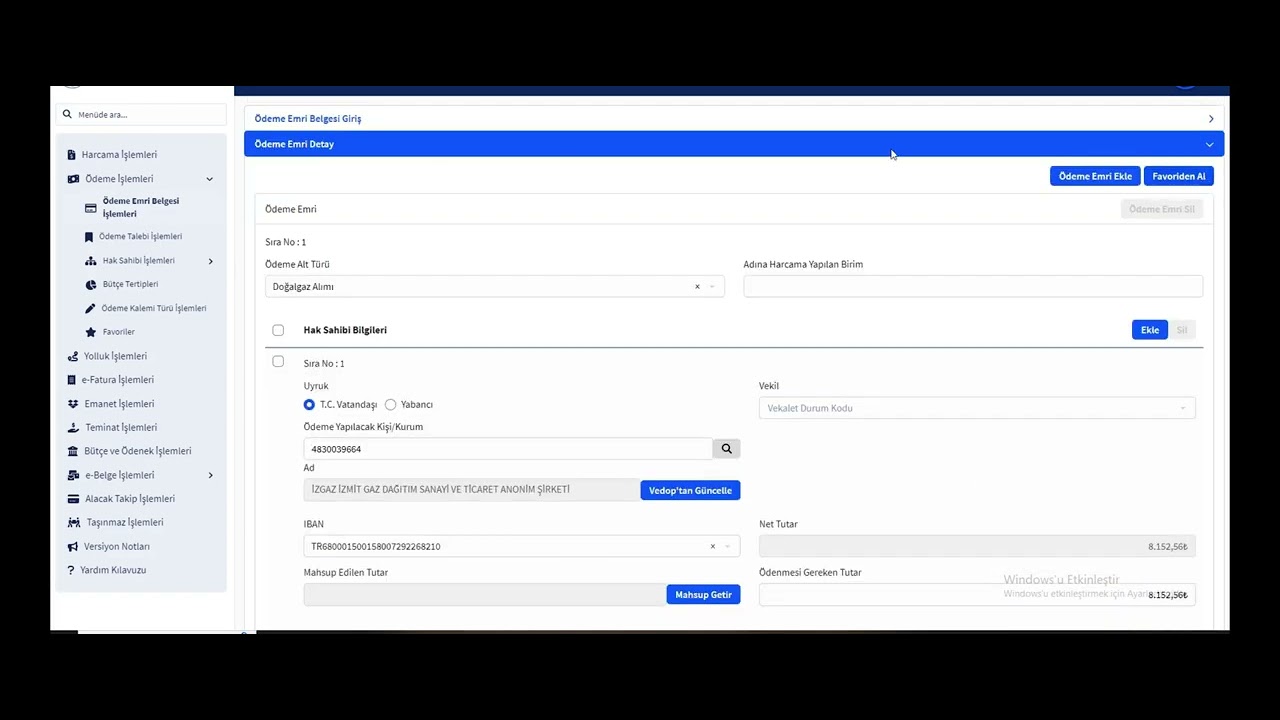Select the T.C. Vatandaşı radio button

(x=309, y=405)
